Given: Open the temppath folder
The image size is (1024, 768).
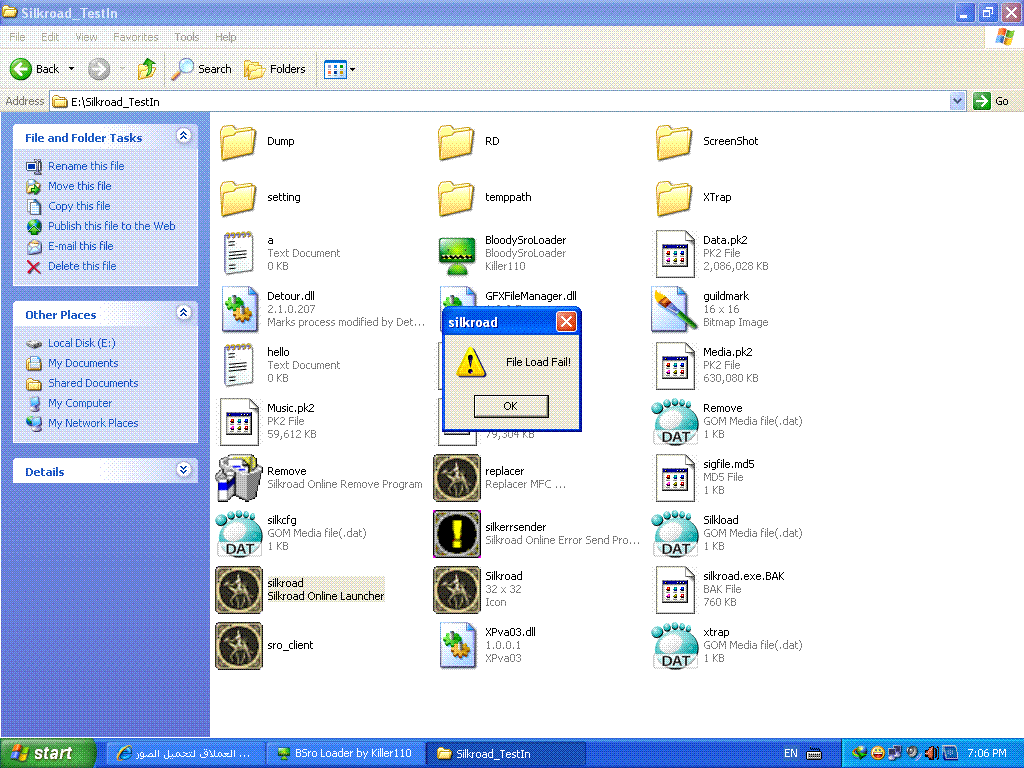Looking at the screenshot, I should point(456,197).
